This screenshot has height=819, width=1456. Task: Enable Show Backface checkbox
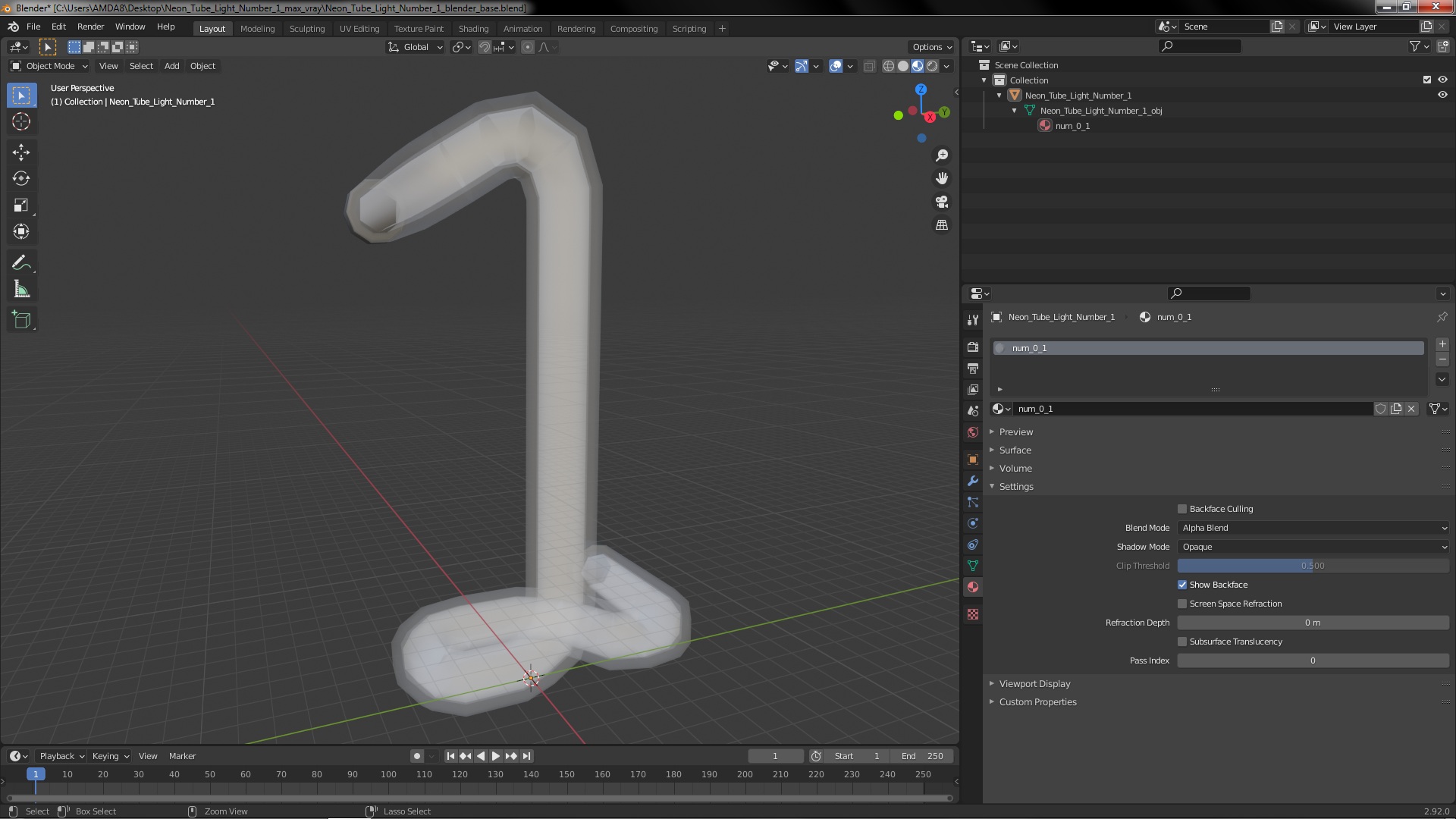click(1182, 584)
